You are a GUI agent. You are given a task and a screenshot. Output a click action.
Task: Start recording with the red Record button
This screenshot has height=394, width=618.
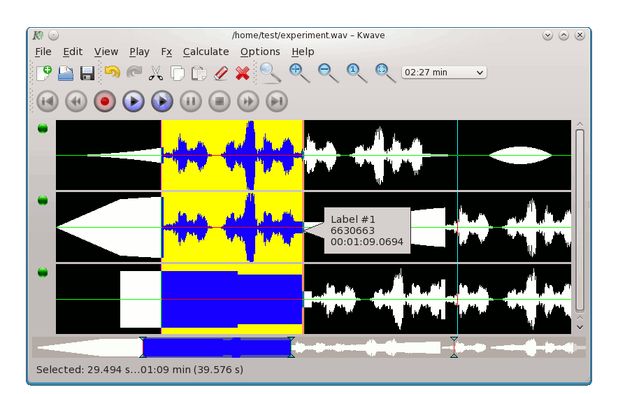pos(105,101)
